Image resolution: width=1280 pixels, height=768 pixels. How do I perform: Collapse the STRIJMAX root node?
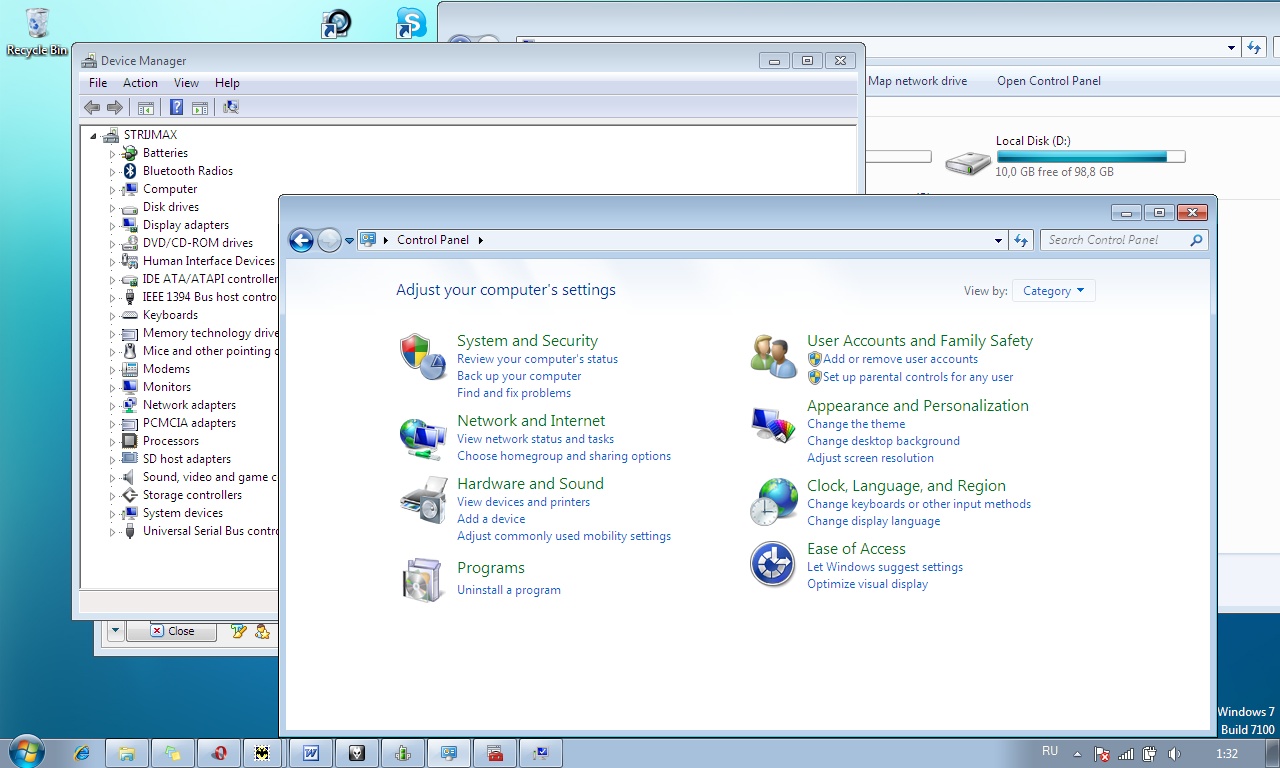tap(95, 136)
